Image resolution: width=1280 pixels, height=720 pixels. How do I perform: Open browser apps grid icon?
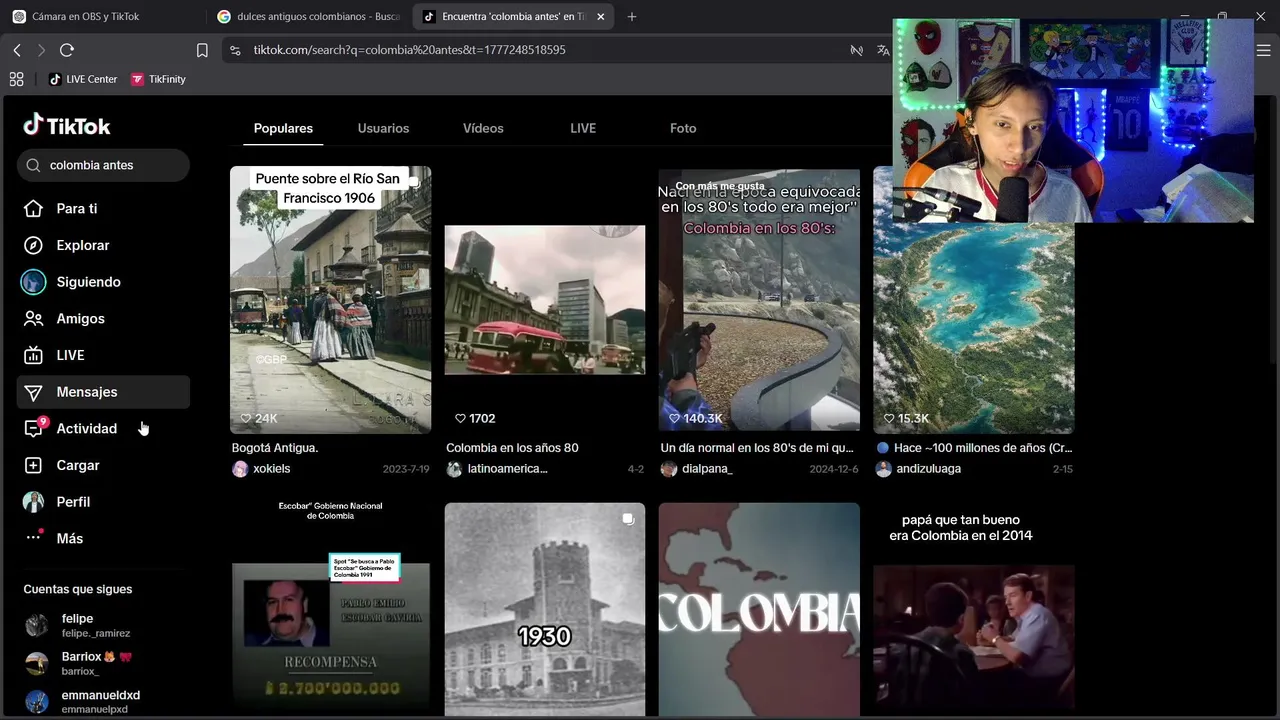(x=16, y=79)
